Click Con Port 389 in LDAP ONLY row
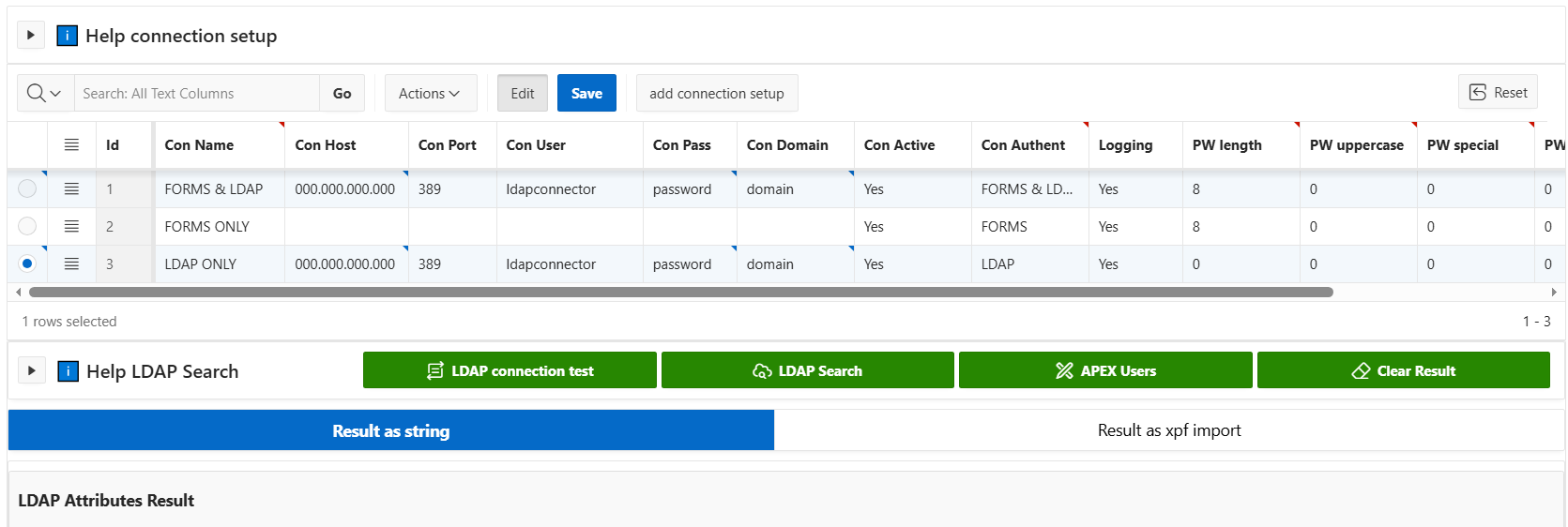 [x=452, y=263]
